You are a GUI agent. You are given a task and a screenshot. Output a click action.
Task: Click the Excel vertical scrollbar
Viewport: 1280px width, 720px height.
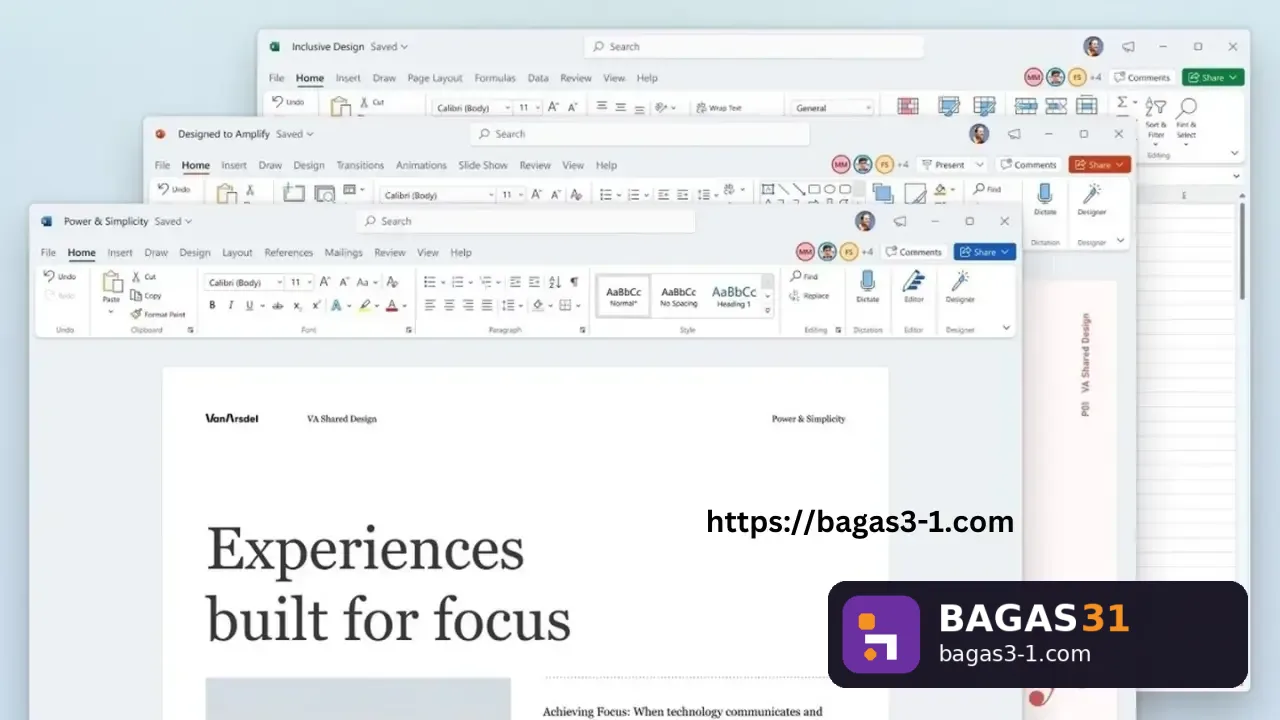(x=1242, y=250)
